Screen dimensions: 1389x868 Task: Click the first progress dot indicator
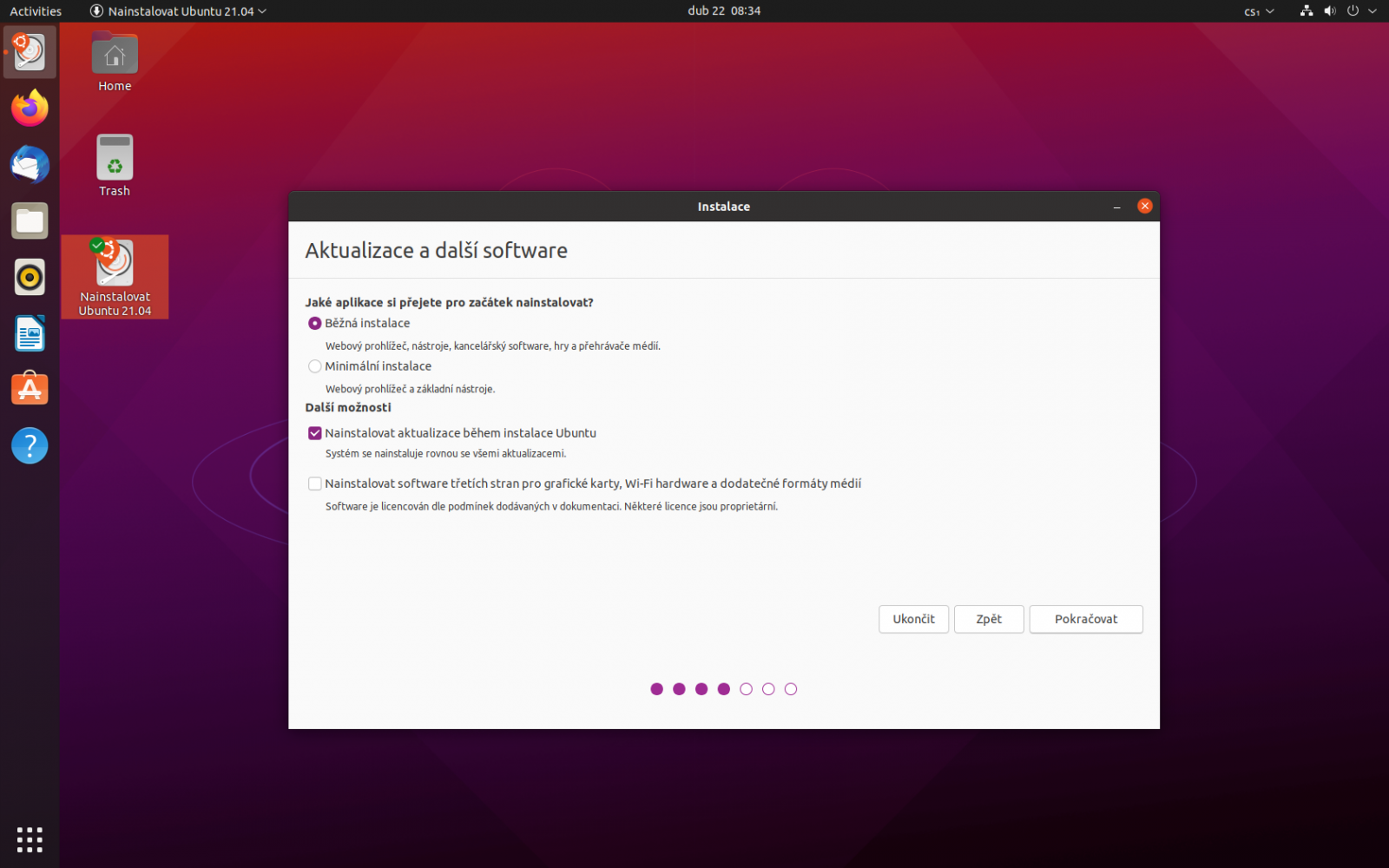[x=656, y=689]
